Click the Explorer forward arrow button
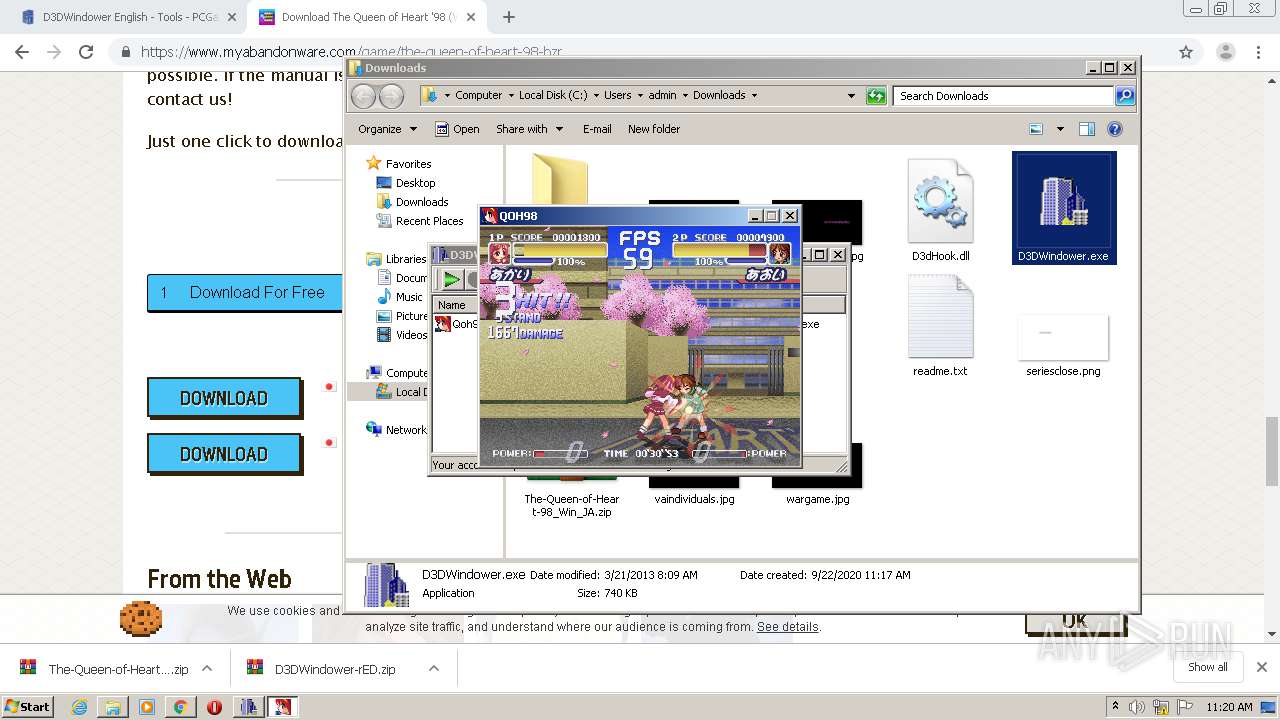The height and width of the screenshot is (720, 1280). coord(391,96)
